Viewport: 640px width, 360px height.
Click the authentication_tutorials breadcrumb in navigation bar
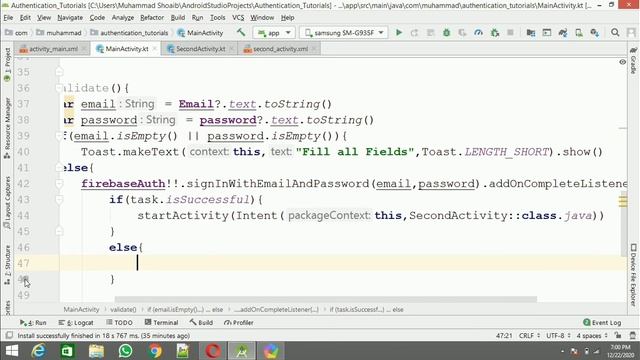pos(129,33)
